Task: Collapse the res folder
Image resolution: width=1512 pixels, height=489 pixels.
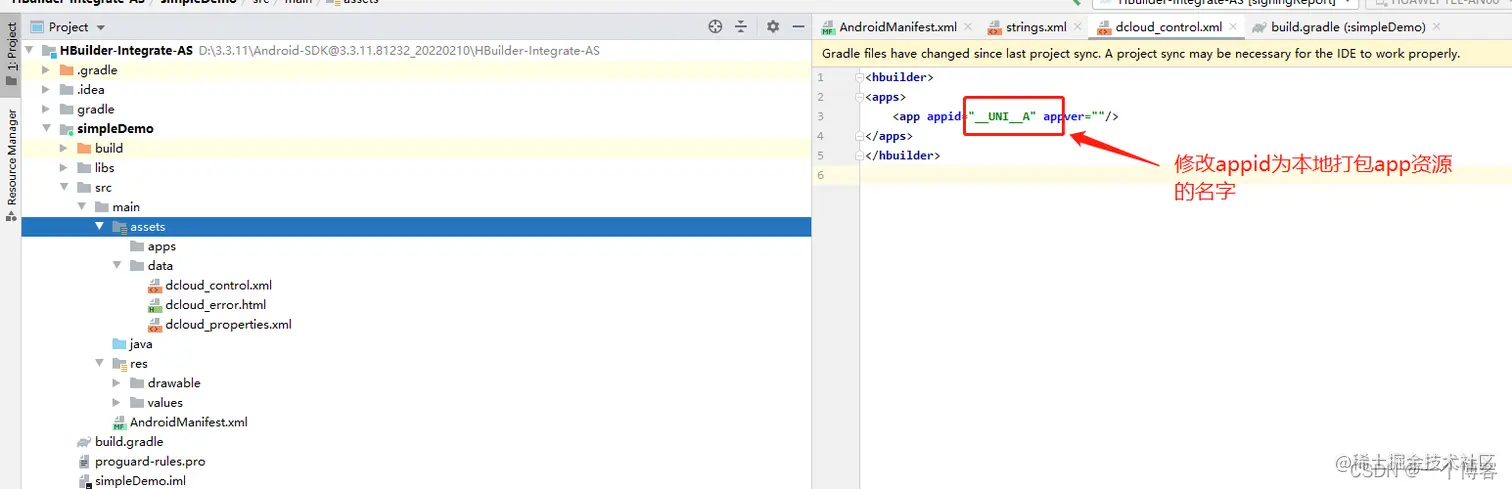Action: point(99,364)
